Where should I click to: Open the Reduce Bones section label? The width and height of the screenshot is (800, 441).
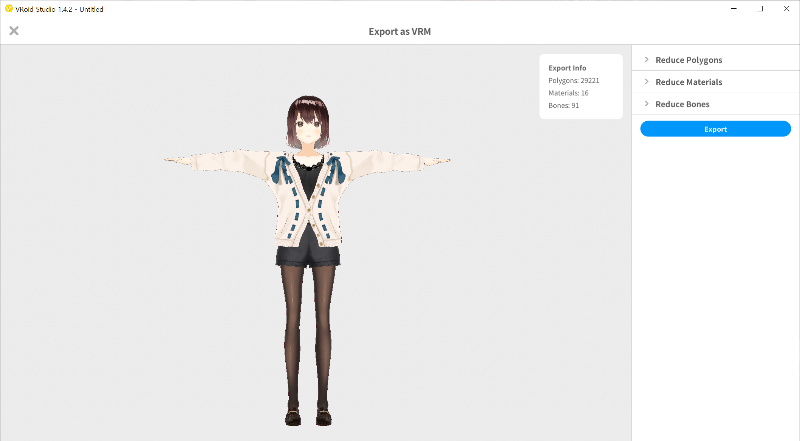(x=682, y=104)
